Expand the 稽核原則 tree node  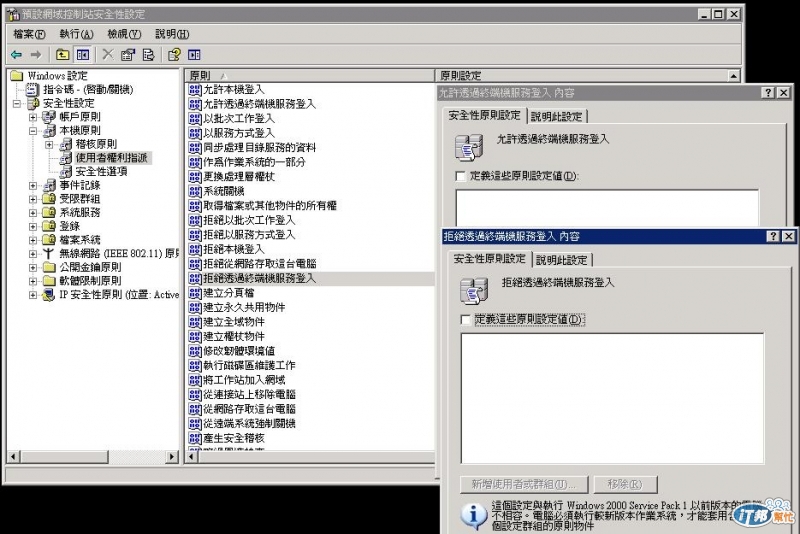tap(49, 145)
